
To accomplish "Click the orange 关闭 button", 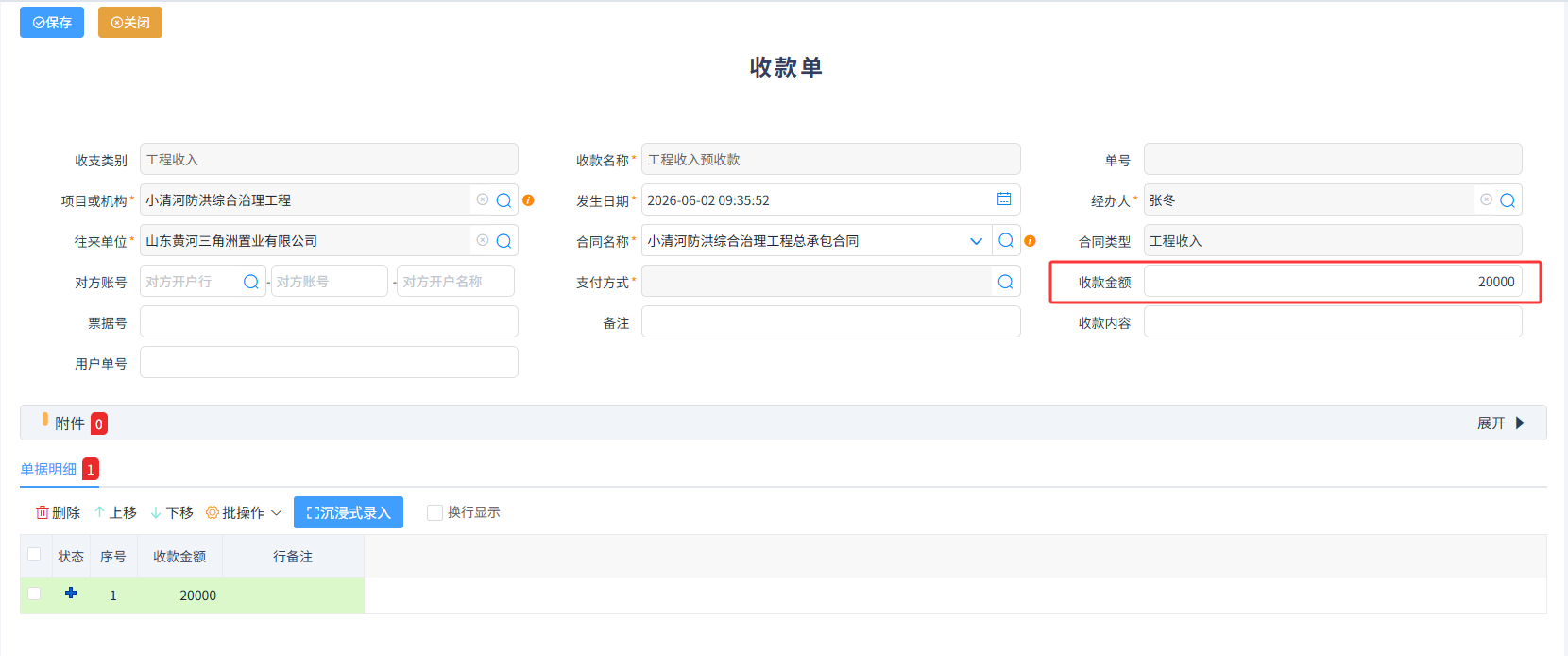I will click(130, 23).
